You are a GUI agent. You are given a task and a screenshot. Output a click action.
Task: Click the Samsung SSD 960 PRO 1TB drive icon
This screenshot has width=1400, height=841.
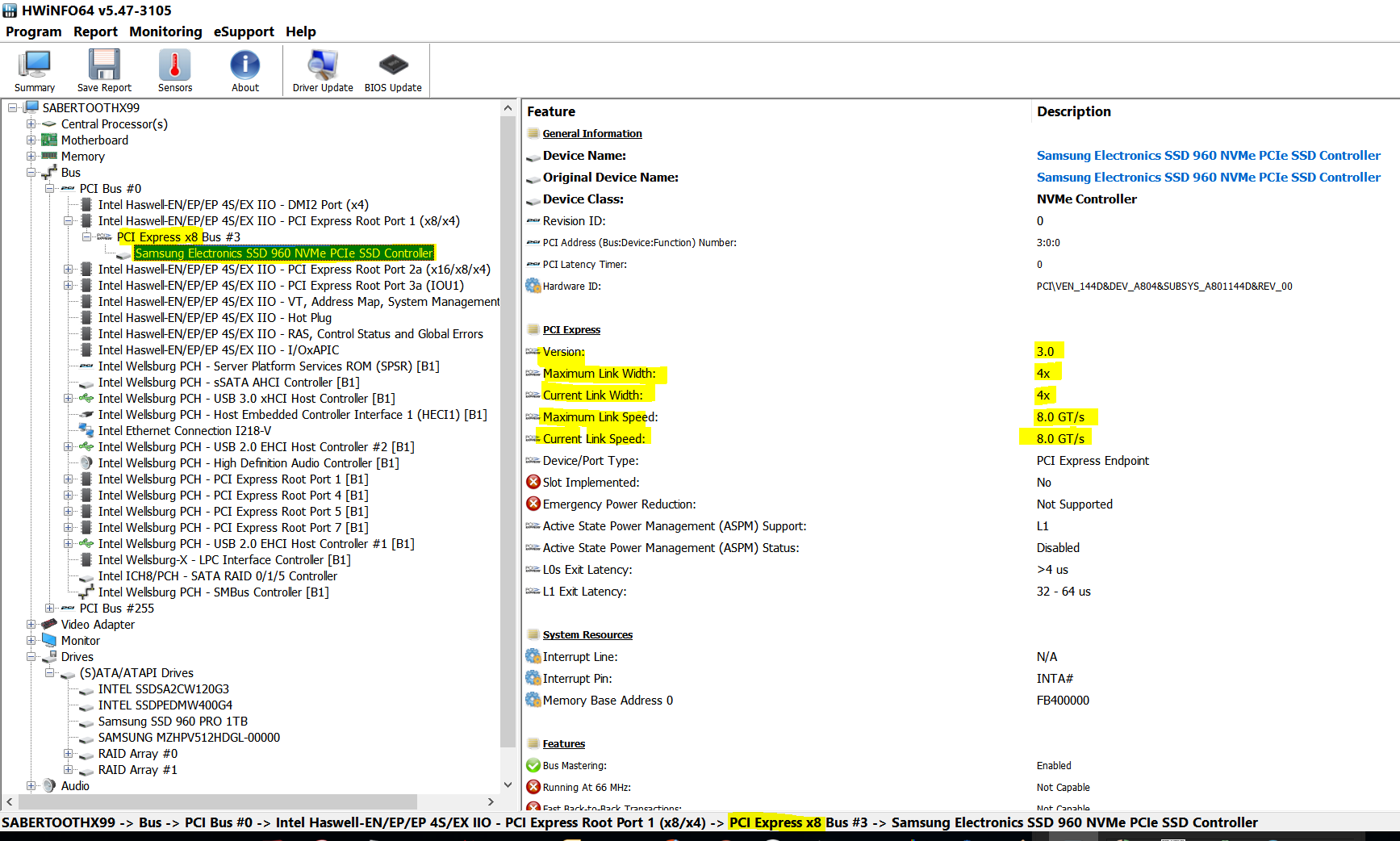86,722
